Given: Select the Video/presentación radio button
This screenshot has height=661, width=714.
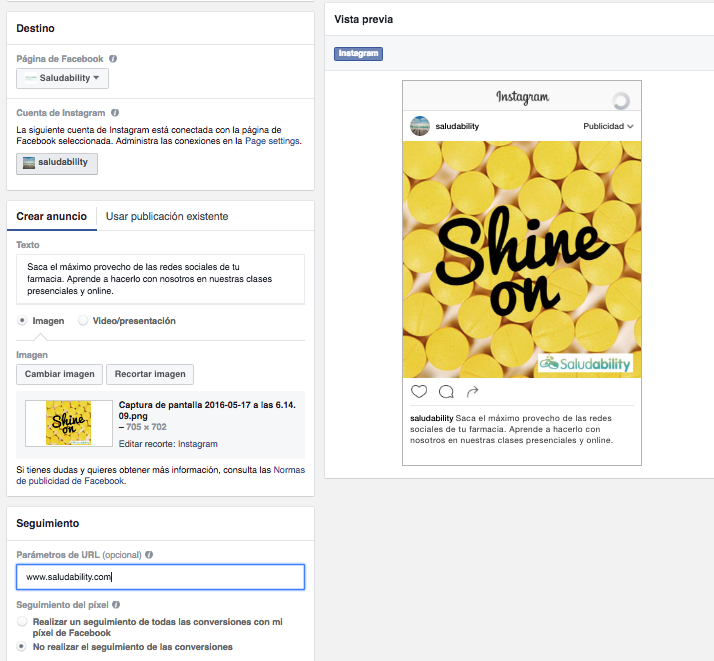Looking at the screenshot, I should tap(83, 320).
